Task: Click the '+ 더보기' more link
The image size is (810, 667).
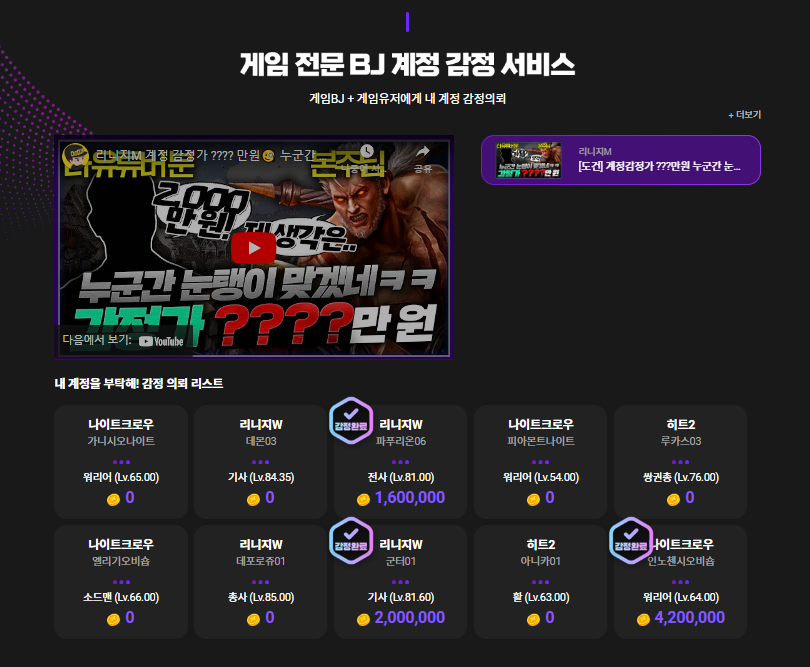Action: (x=744, y=115)
